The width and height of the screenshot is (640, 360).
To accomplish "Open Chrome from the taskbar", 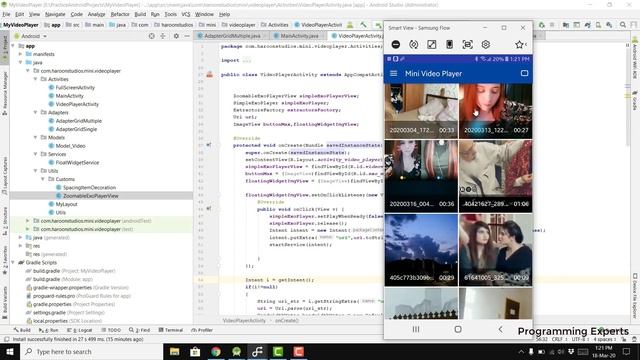I will (216, 351).
